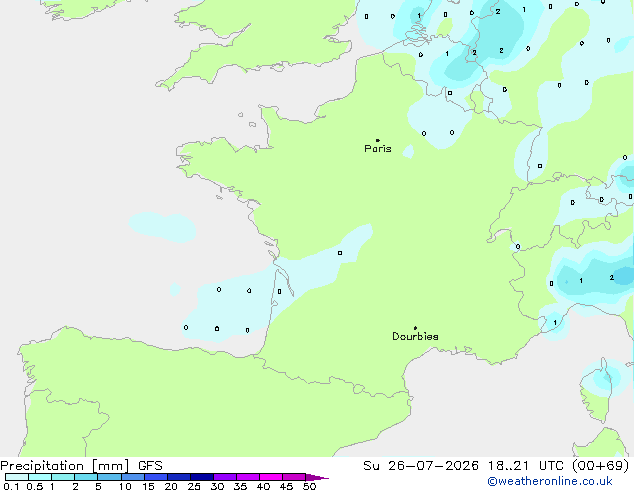Screen dimensions: 634x490
Task: Open the weatheronline.co.uk link
Action: point(550,481)
